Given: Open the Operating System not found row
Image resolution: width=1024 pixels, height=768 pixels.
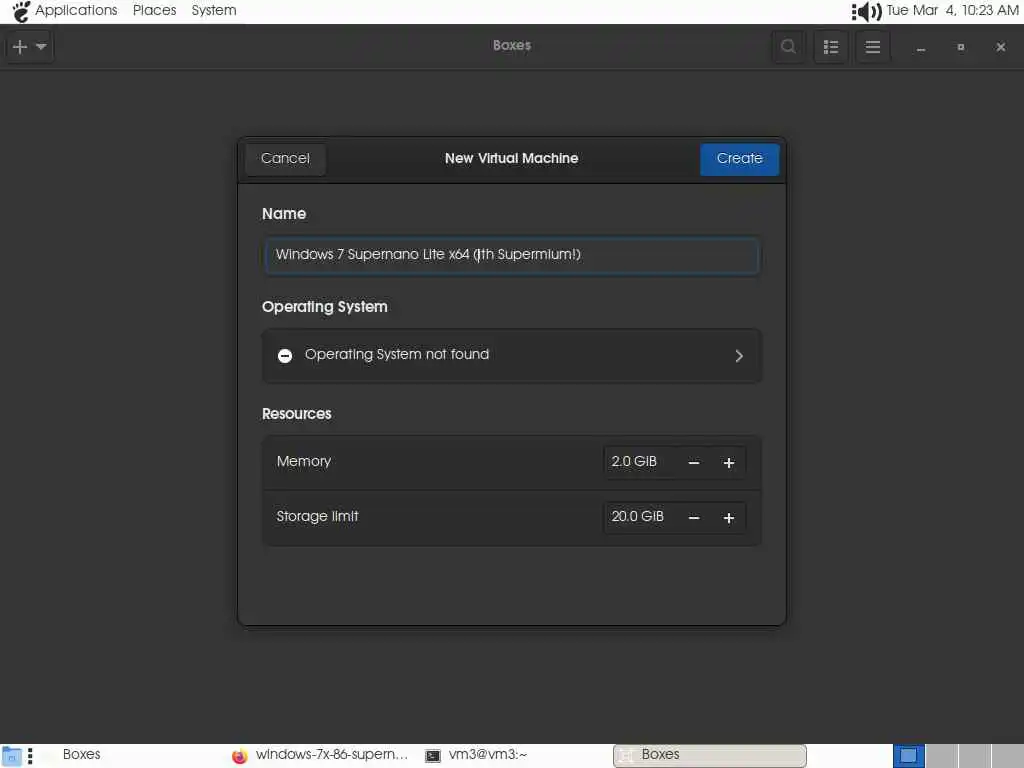Looking at the screenshot, I should (511, 355).
